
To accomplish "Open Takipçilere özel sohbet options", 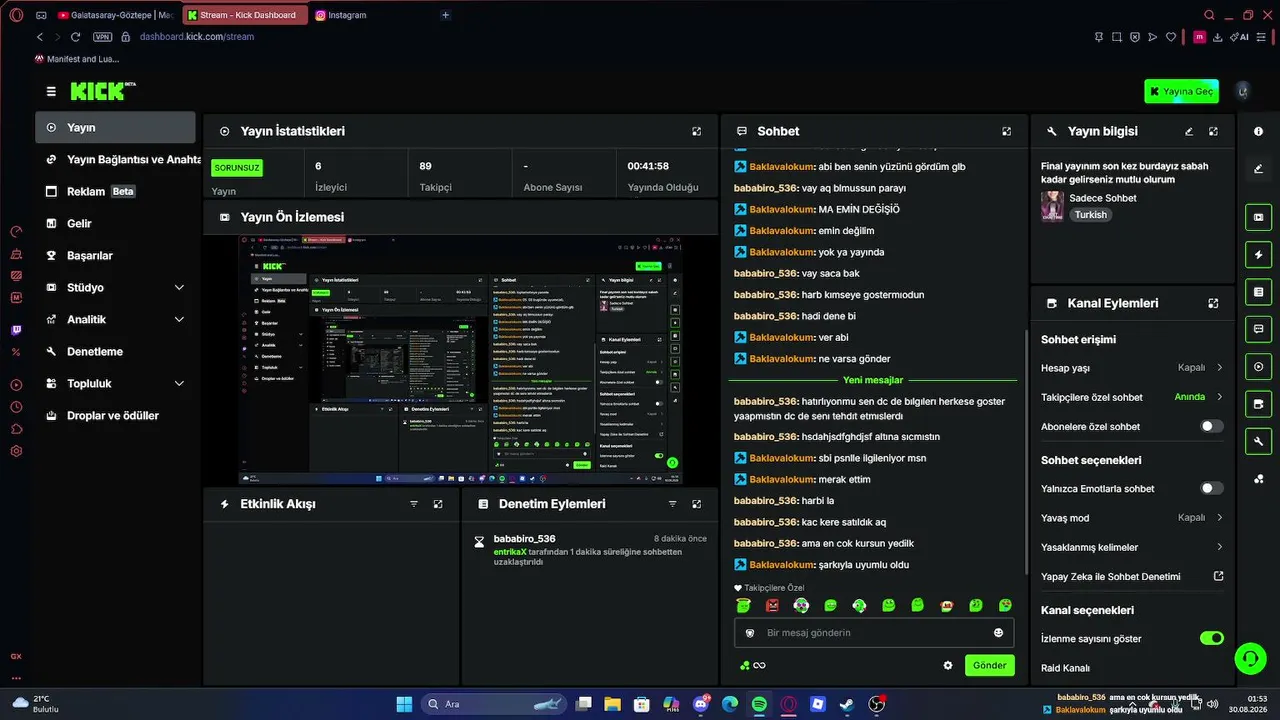I will tap(1132, 397).
